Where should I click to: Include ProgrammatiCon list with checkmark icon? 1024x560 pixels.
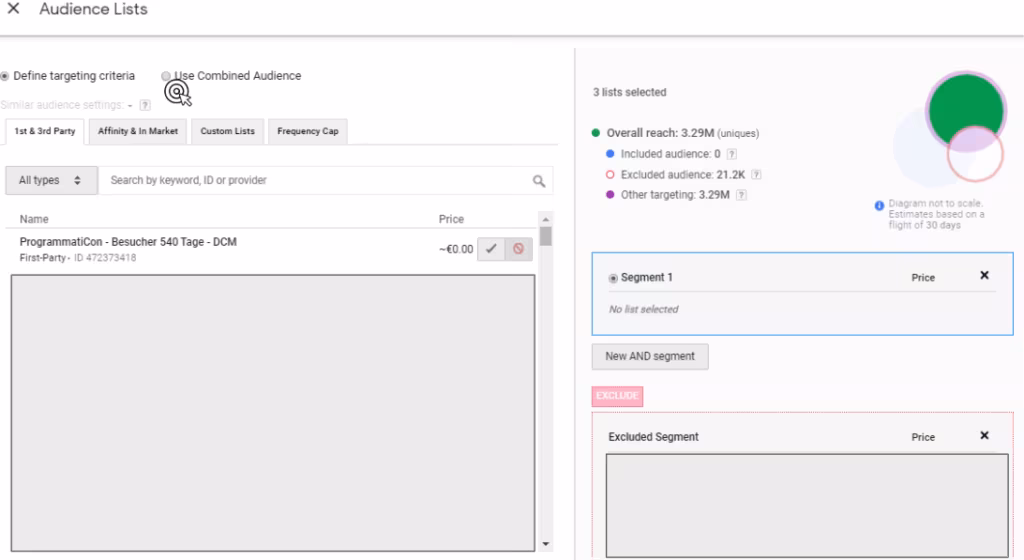pos(490,249)
